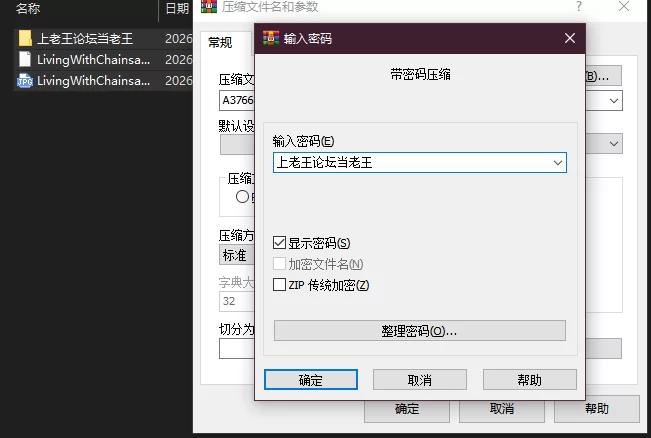Open the archive name dropdown in the background dialog

tap(614, 100)
